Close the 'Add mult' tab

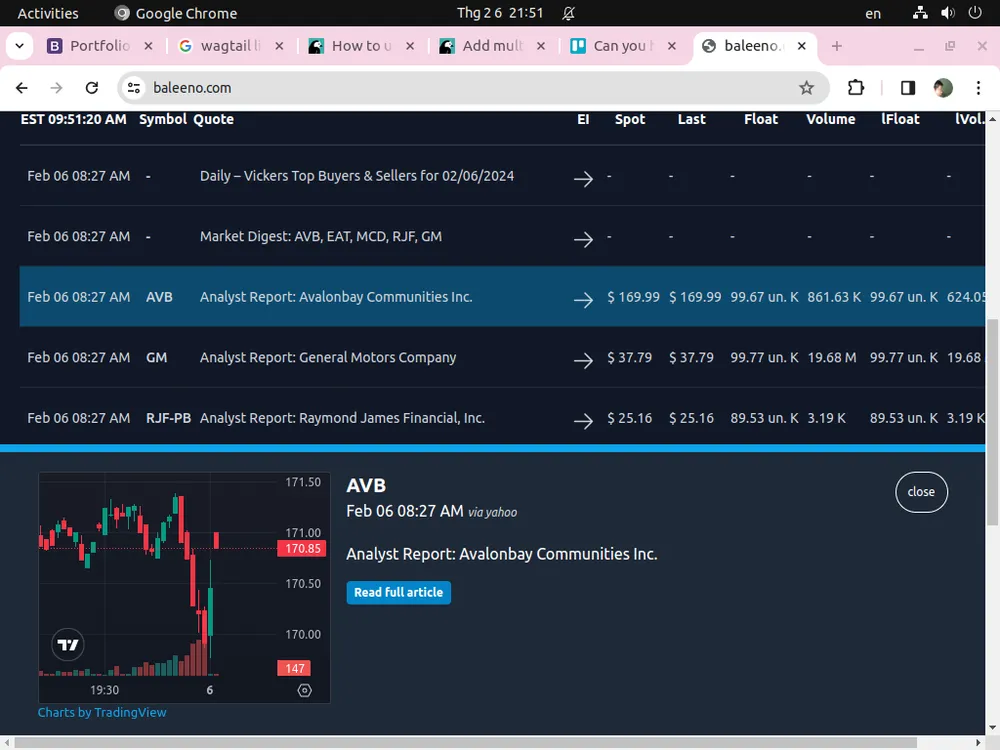[541, 46]
